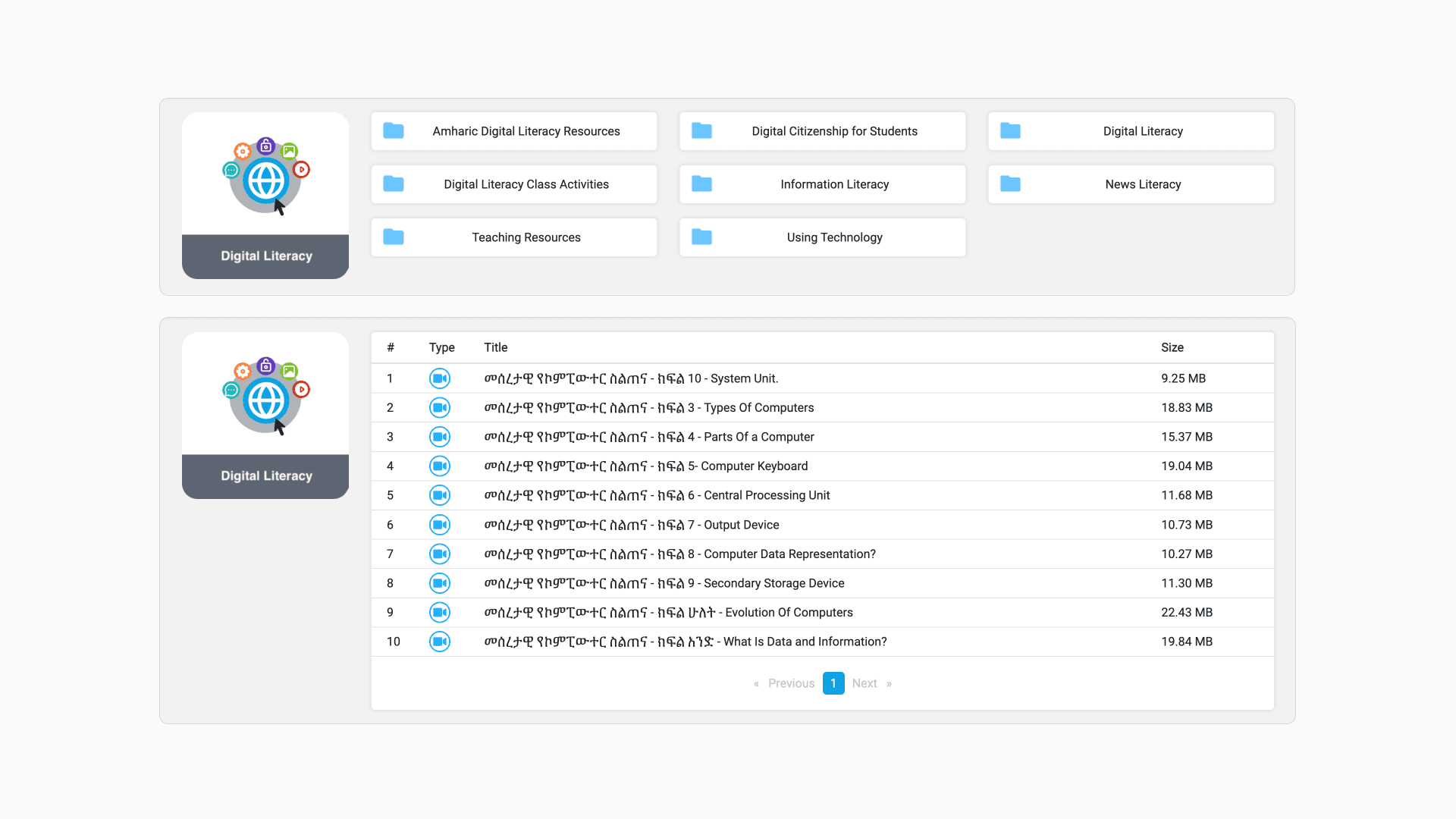Viewport: 1456px width, 819px height.
Task: Open Amharic Digital Literacy Resources folder
Action: [526, 131]
